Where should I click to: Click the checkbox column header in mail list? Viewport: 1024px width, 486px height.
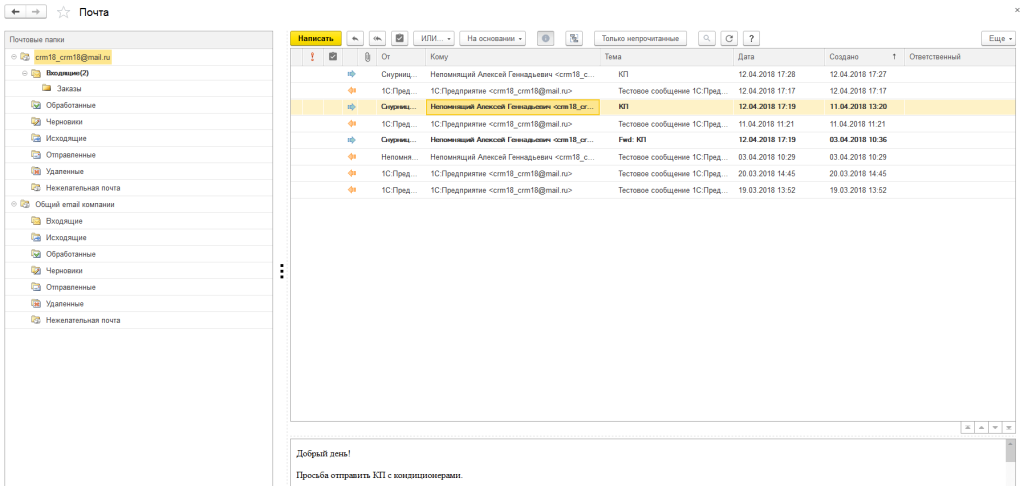pyautogui.click(x=333, y=57)
